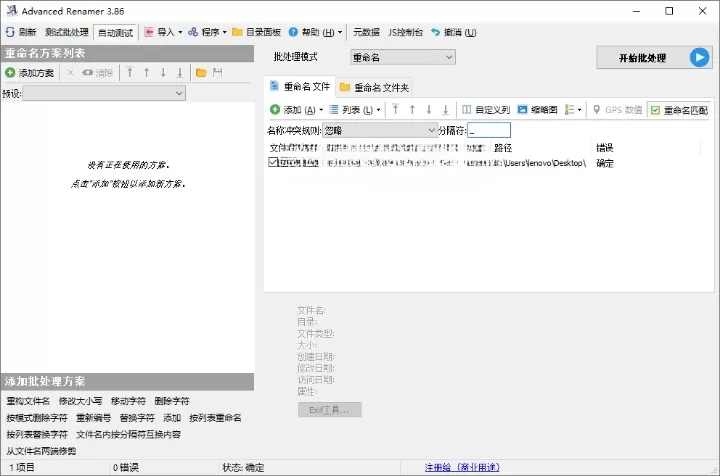Toggle the 自动测试 button
Viewport: 720px width, 476px height.
coord(116,33)
